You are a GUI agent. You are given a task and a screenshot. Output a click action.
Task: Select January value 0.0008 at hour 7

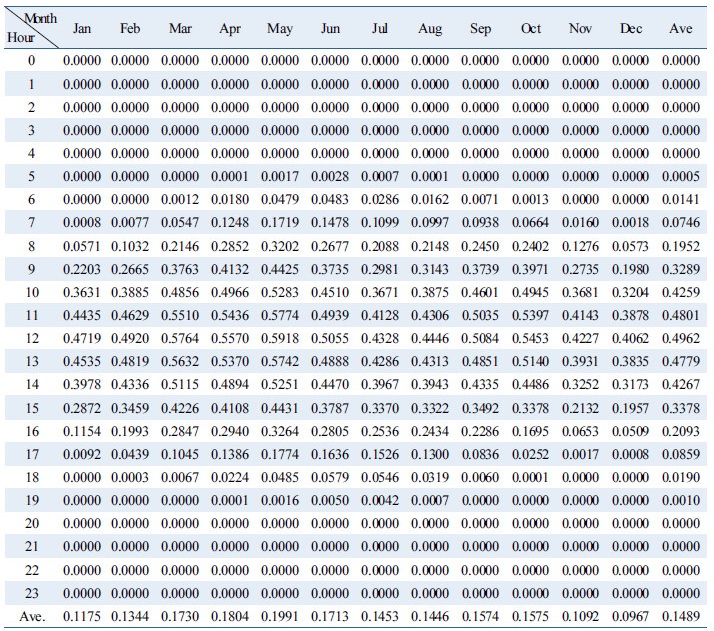[82, 222]
